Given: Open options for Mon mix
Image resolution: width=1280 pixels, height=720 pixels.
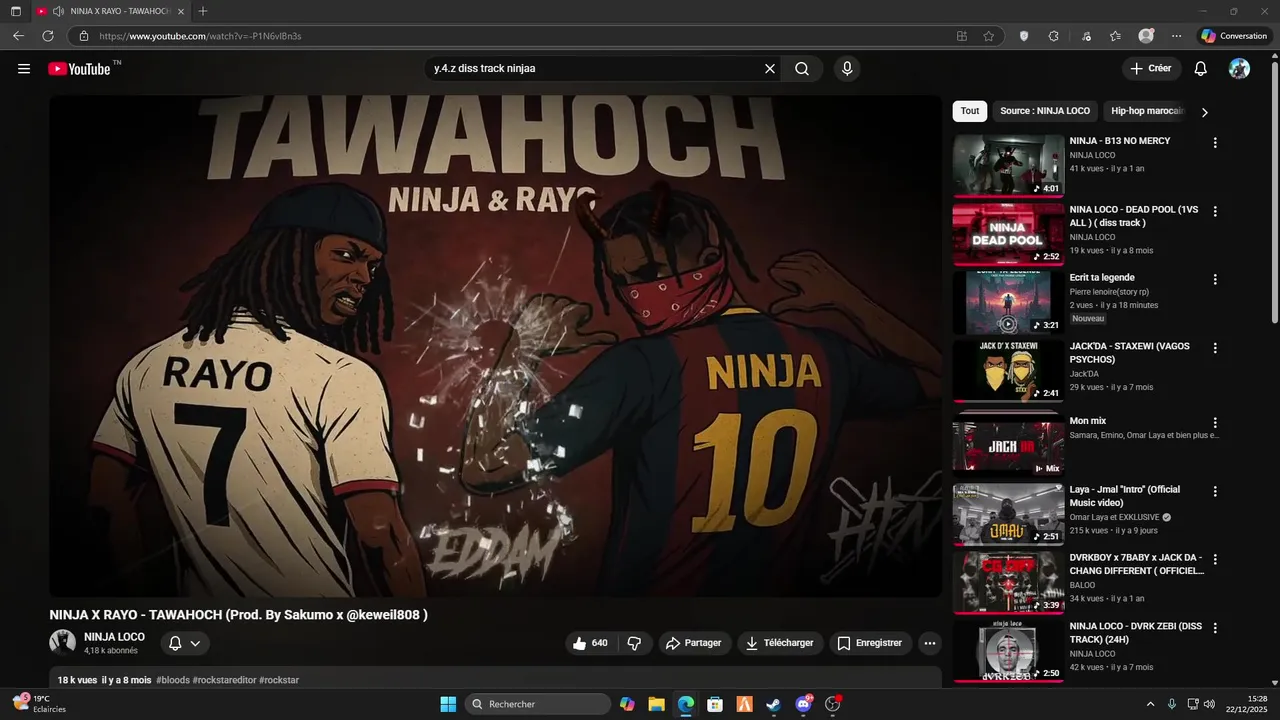Looking at the screenshot, I should point(1215,423).
